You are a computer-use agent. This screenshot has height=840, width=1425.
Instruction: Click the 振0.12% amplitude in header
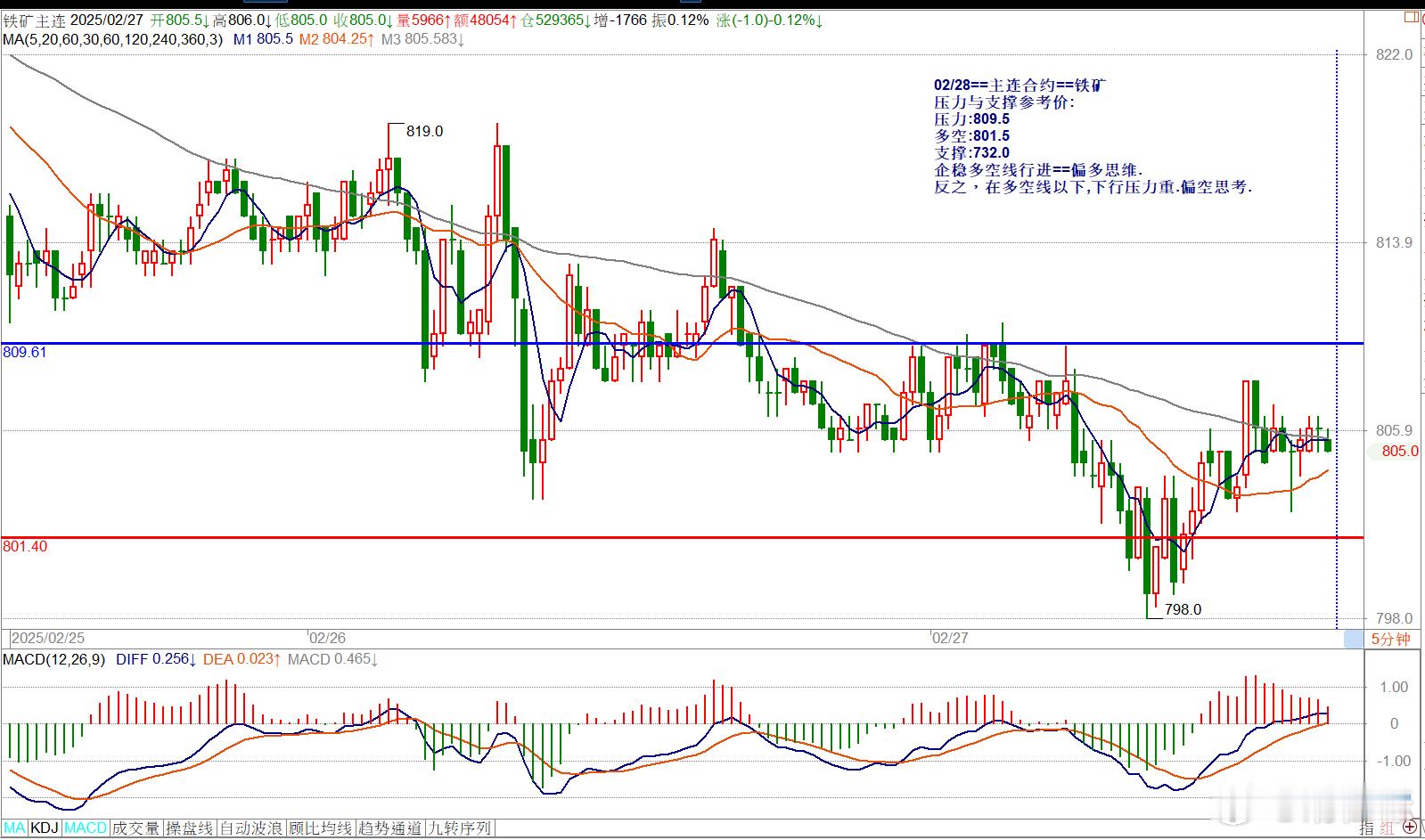point(681,20)
